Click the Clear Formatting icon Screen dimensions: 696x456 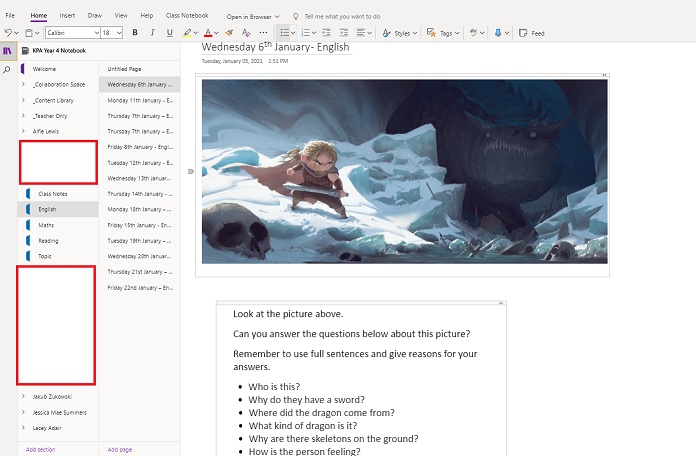[246, 32]
